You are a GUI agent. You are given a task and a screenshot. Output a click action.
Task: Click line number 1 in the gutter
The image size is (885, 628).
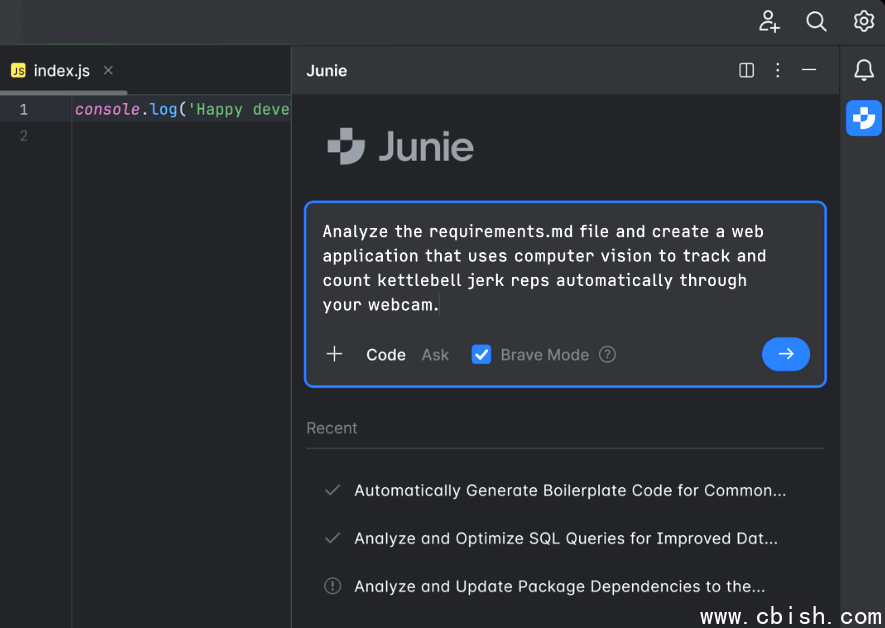pyautogui.click(x=24, y=109)
